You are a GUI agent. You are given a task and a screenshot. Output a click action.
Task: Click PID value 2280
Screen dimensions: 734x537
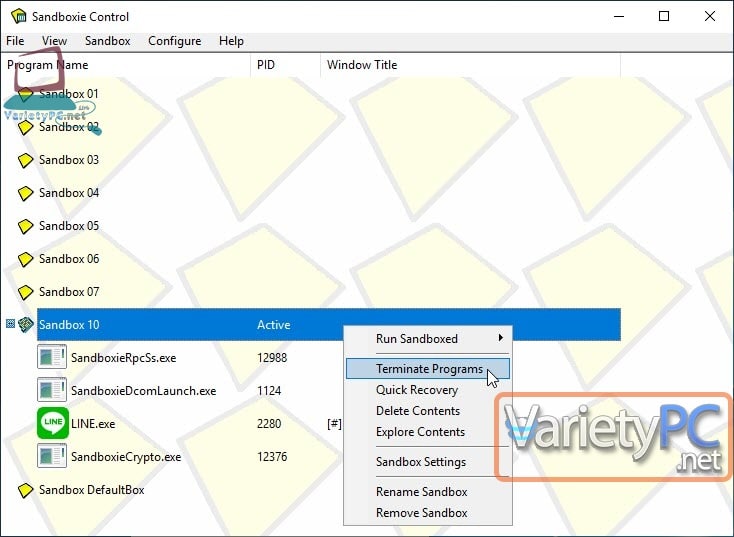[269, 424]
